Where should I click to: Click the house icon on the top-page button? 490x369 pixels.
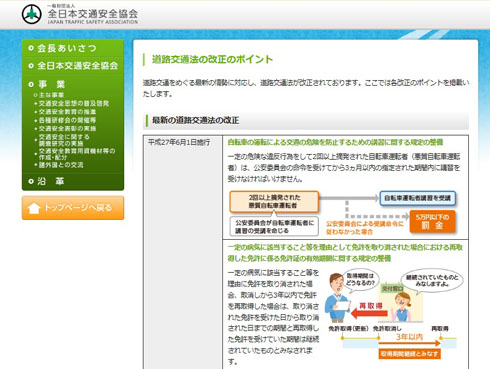(34, 208)
